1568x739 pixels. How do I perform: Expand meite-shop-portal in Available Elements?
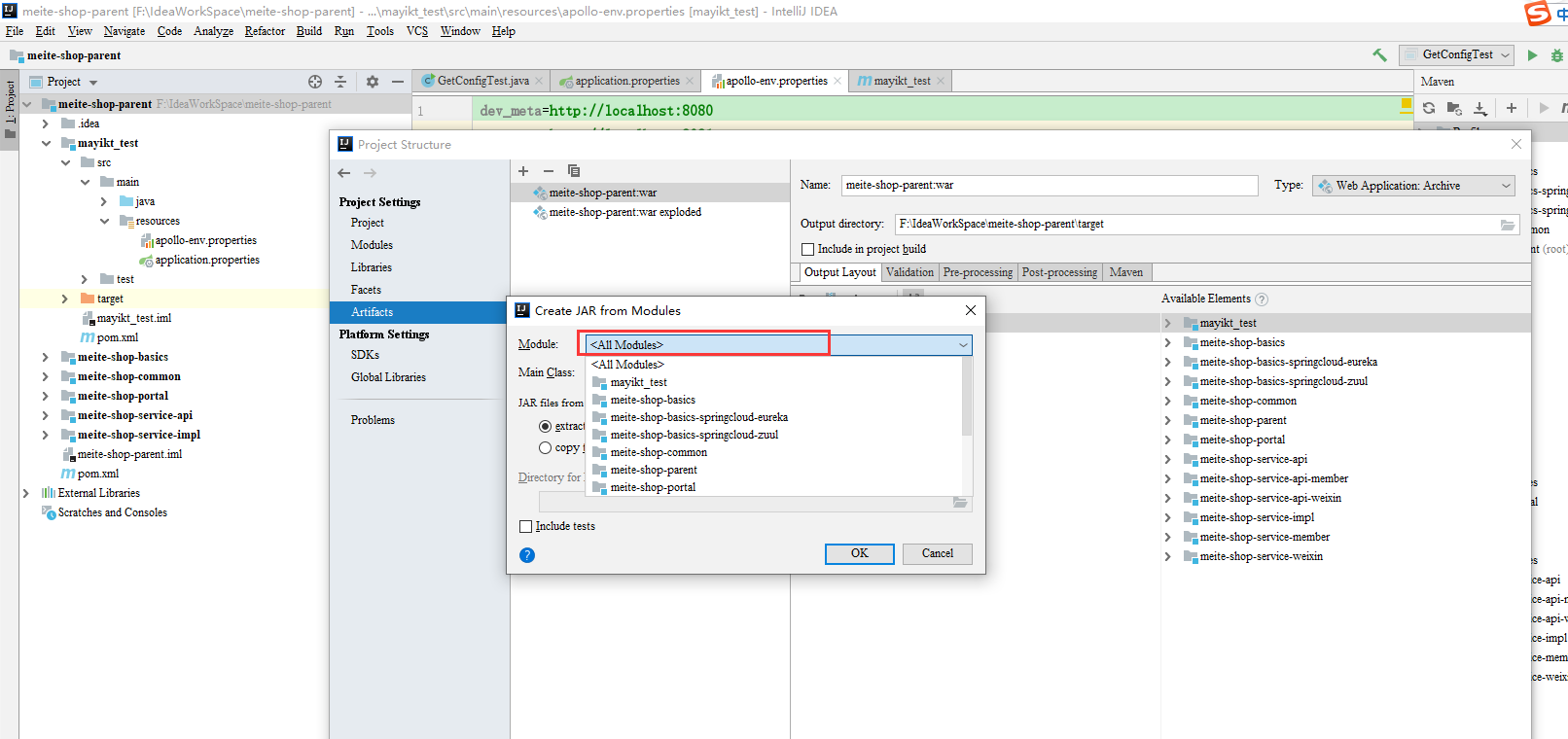pyautogui.click(x=1167, y=440)
